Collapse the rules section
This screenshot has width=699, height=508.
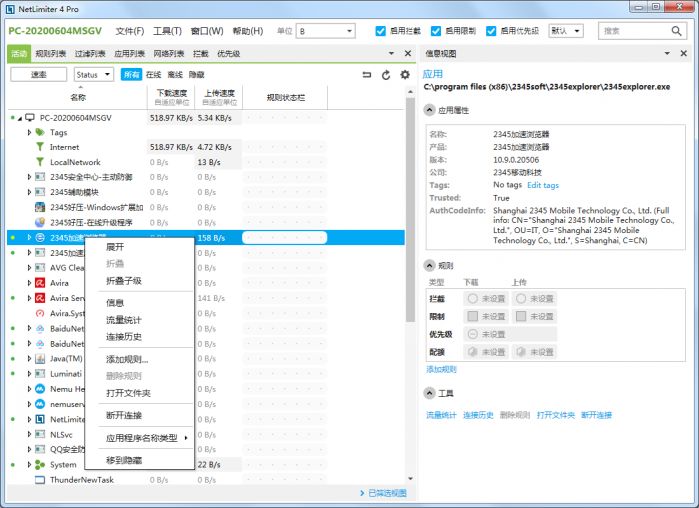pyautogui.click(x=429, y=266)
